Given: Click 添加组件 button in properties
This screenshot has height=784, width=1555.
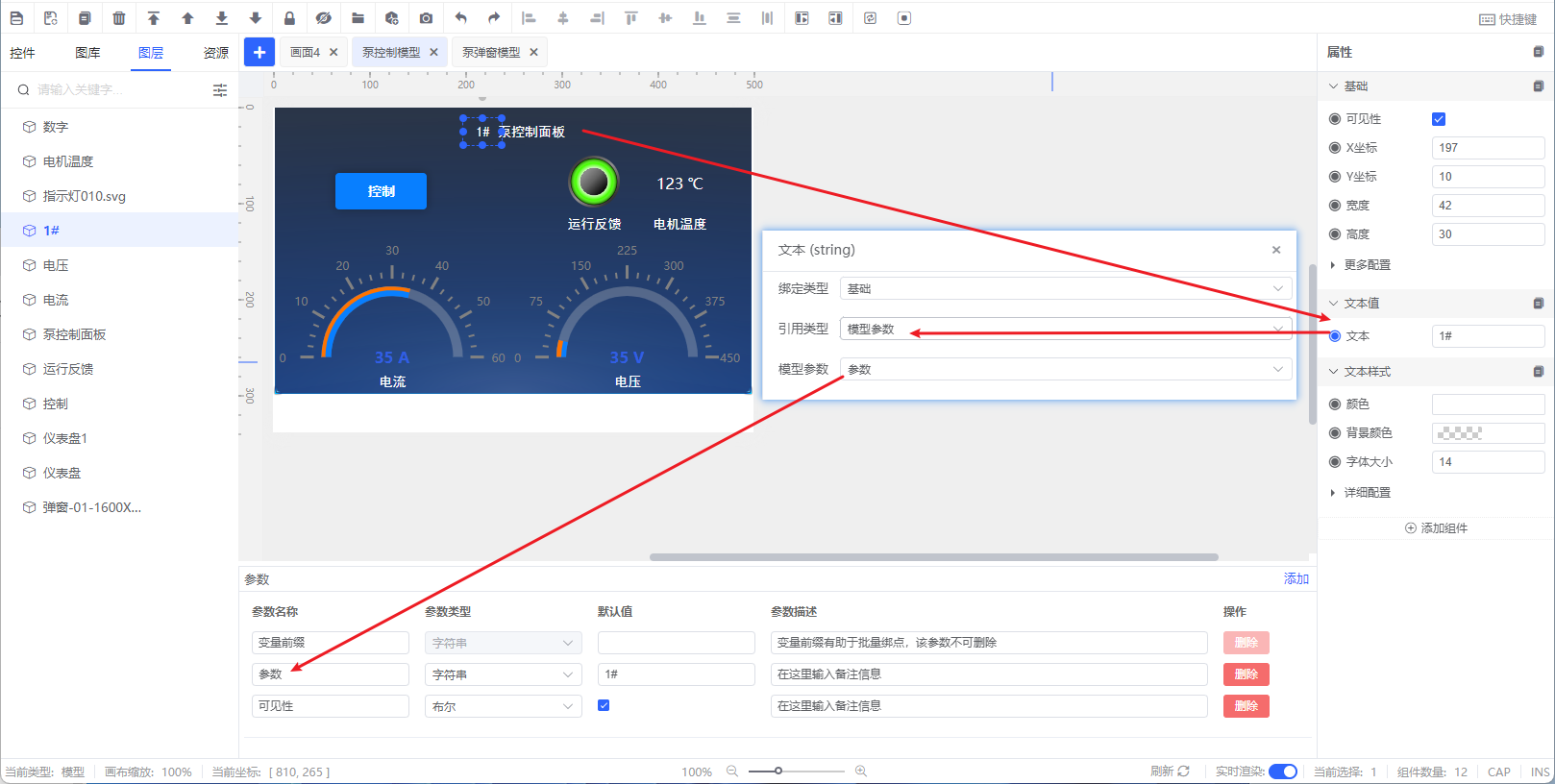Looking at the screenshot, I should coord(1436,528).
